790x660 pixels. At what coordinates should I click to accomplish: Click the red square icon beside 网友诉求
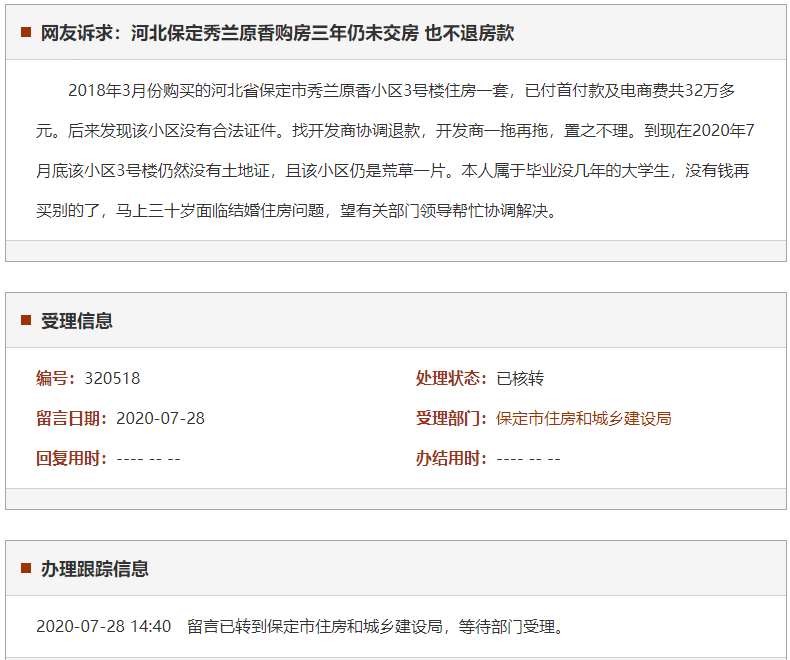point(26,33)
